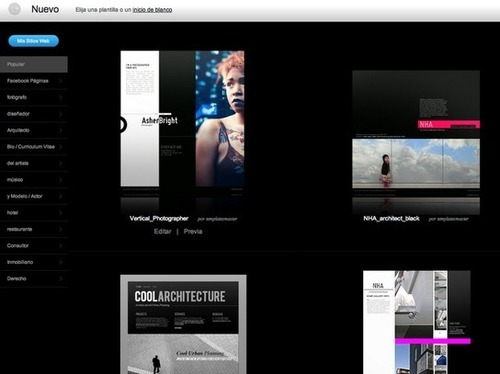Click the round logo icon beside Nuevo
500x374 pixels.
(x=14, y=9)
